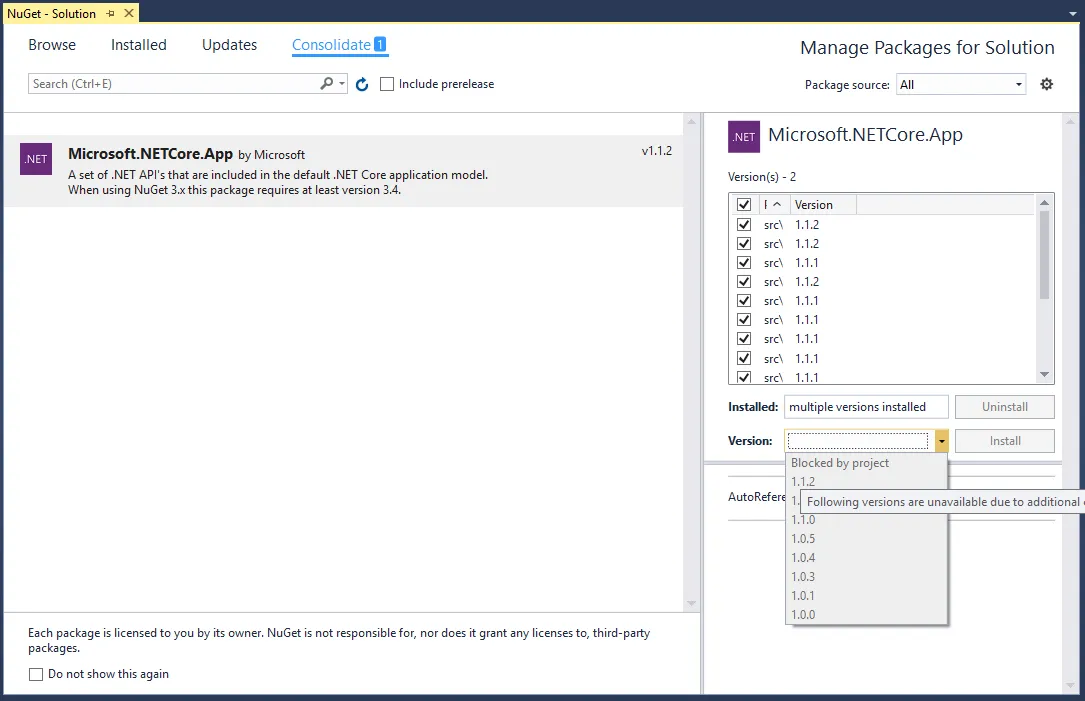Image resolution: width=1085 pixels, height=701 pixels.
Task: Click the multiple versions installed field
Action: point(866,407)
